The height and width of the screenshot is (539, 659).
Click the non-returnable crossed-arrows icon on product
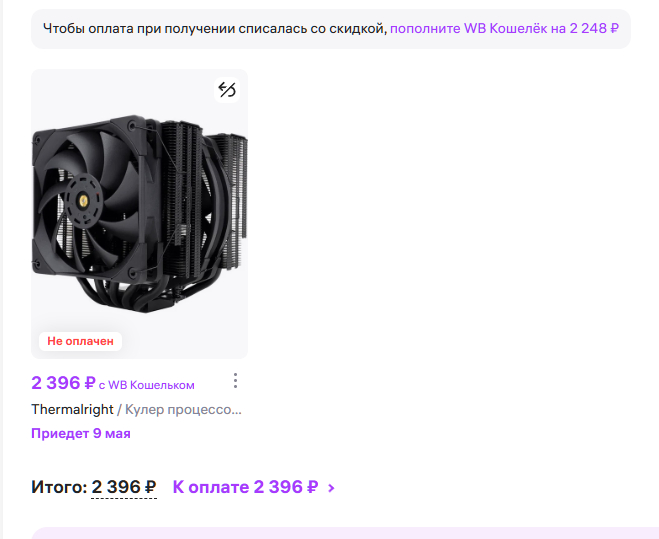[x=227, y=90]
